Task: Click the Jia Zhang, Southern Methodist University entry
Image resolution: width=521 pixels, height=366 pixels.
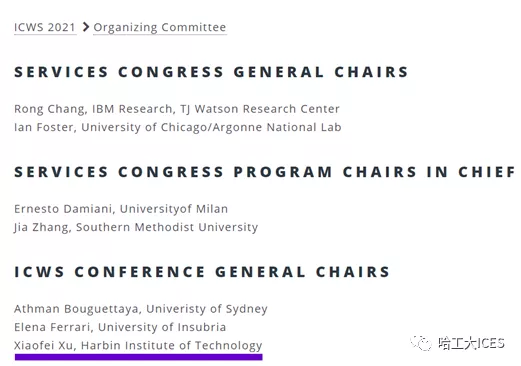Action: [x=136, y=227]
